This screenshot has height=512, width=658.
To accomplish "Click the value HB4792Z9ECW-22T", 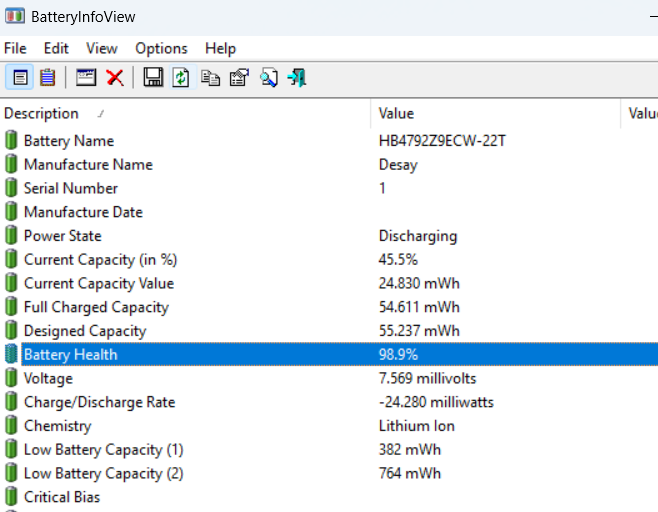I will 442,141.
